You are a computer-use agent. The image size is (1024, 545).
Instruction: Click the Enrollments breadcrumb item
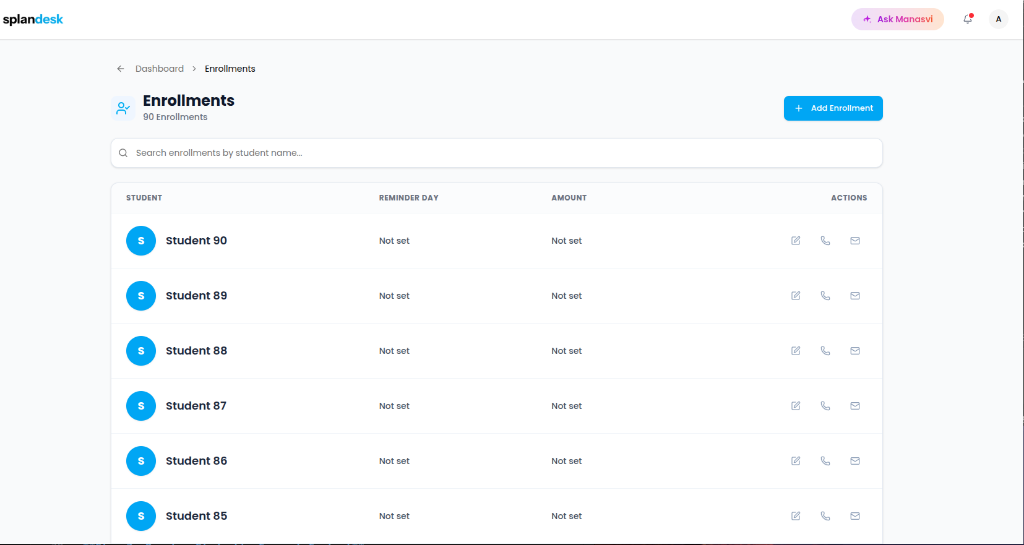tap(230, 69)
